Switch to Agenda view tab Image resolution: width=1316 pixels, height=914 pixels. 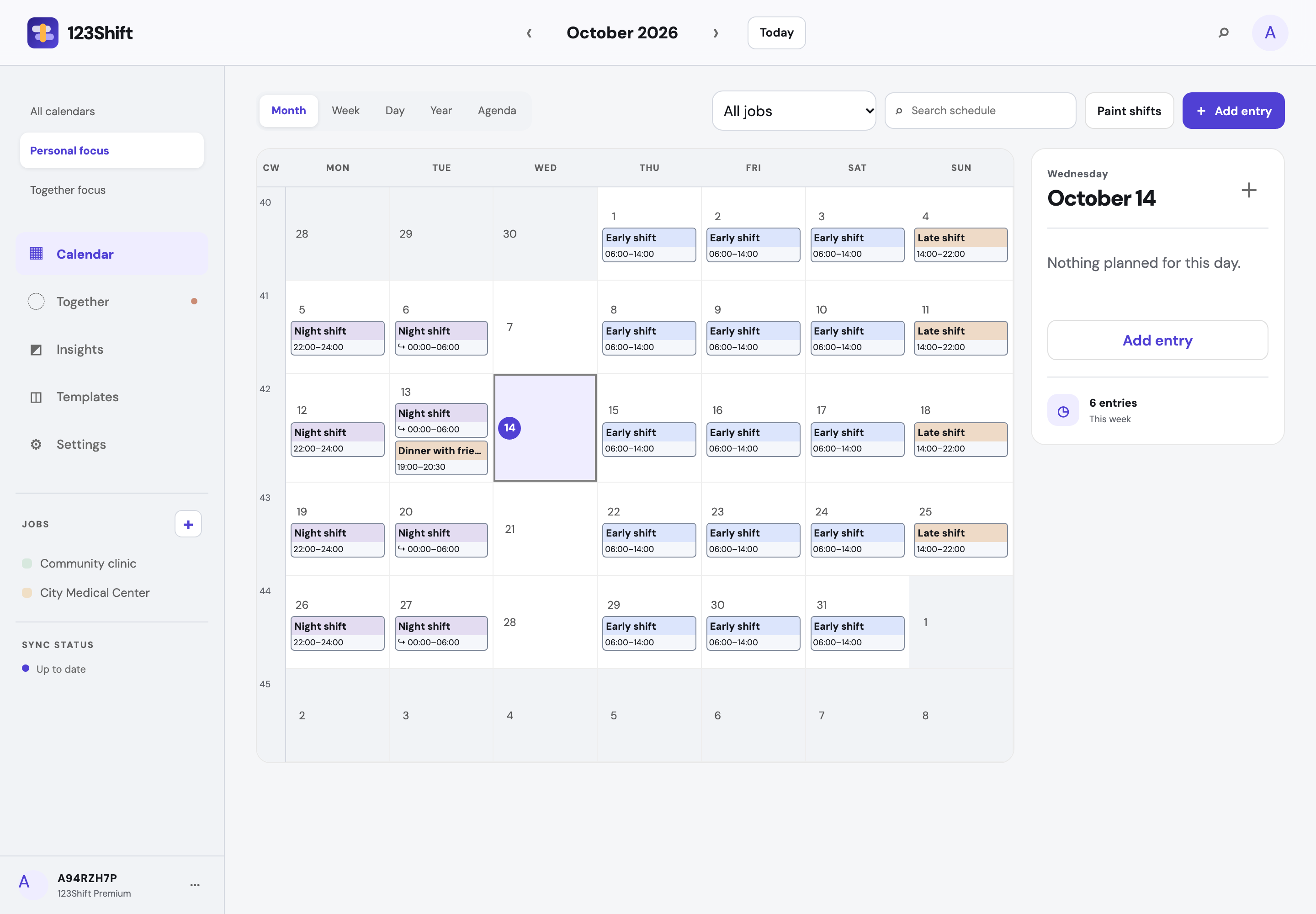click(x=497, y=111)
